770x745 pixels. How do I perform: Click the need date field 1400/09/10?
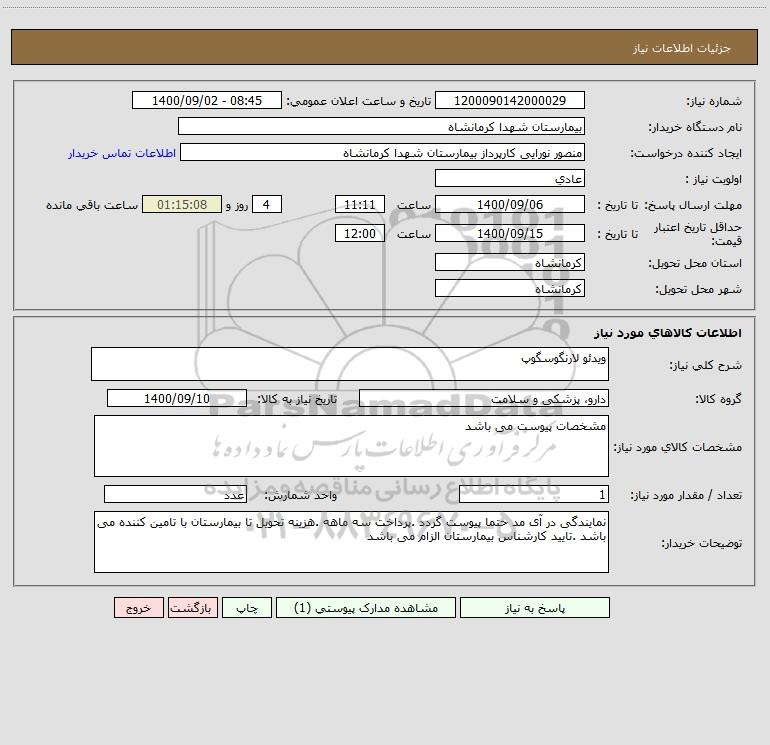tap(177, 399)
